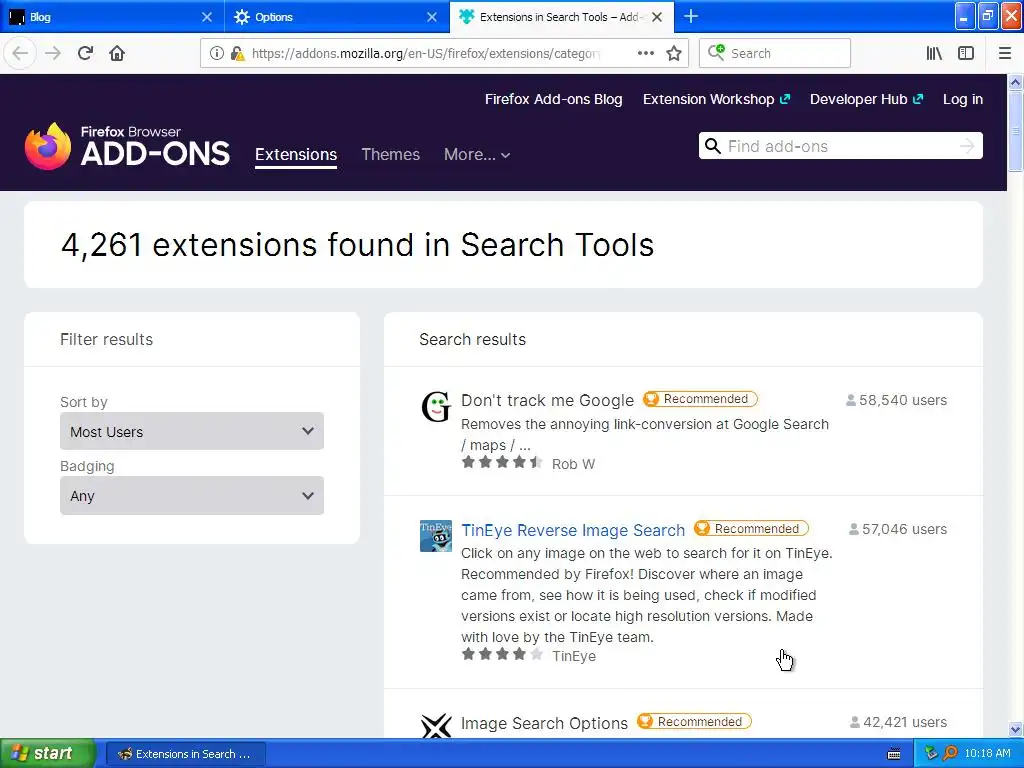Open page actions three-dot menu
This screenshot has width=1024, height=768.
click(646, 53)
